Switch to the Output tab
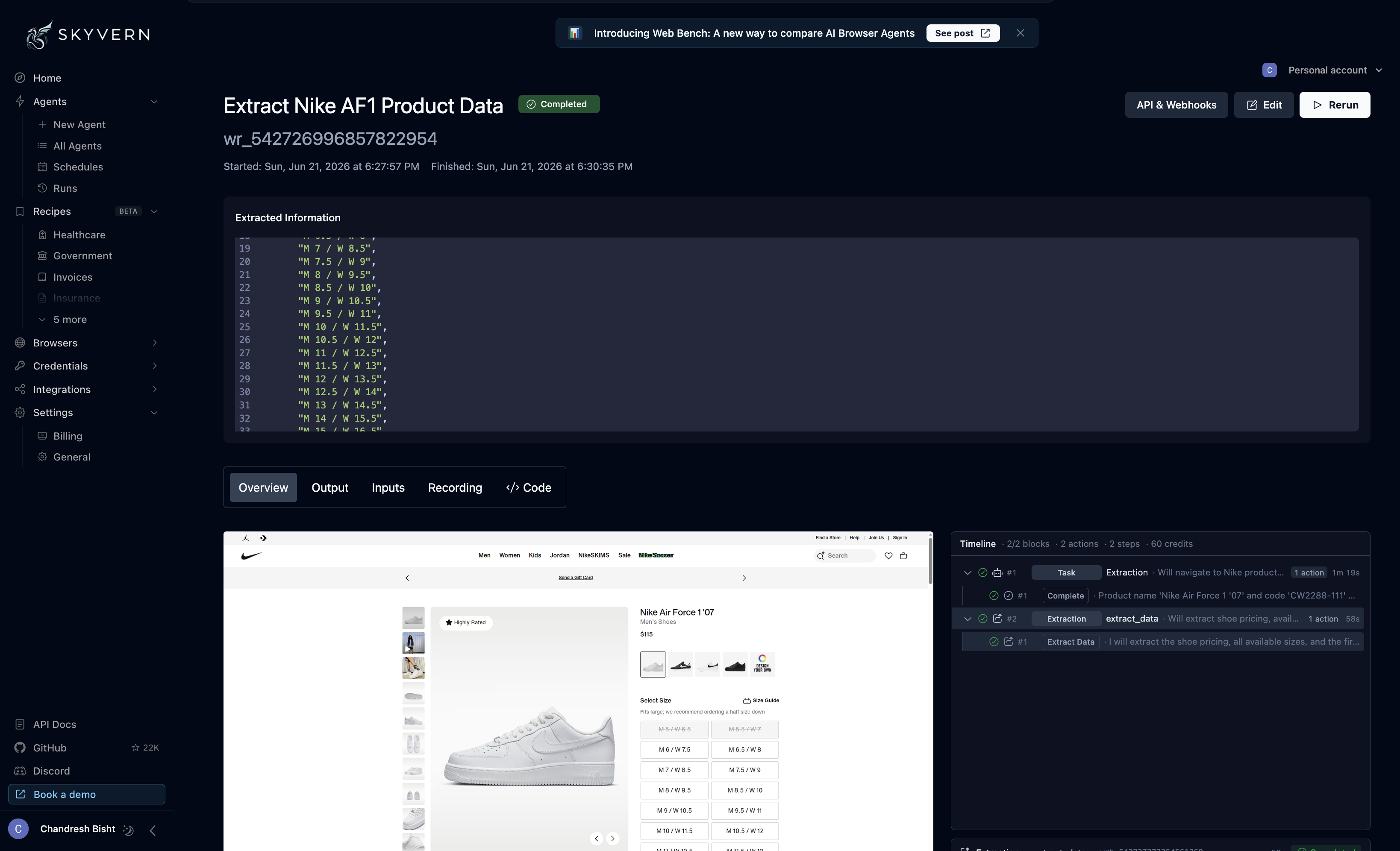 pyautogui.click(x=329, y=487)
